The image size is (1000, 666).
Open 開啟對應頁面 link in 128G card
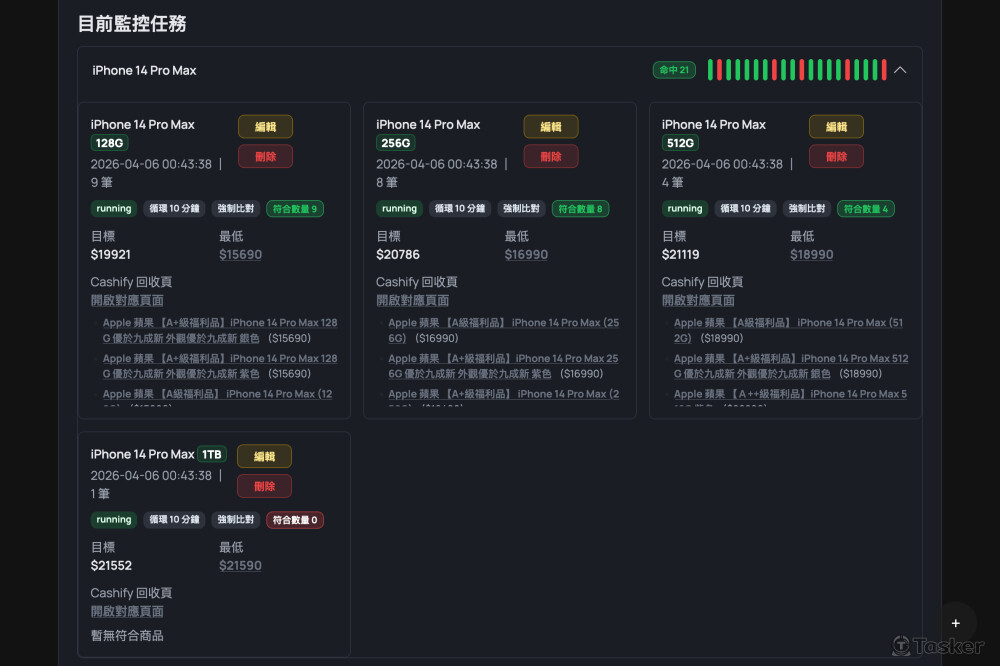tap(127, 300)
